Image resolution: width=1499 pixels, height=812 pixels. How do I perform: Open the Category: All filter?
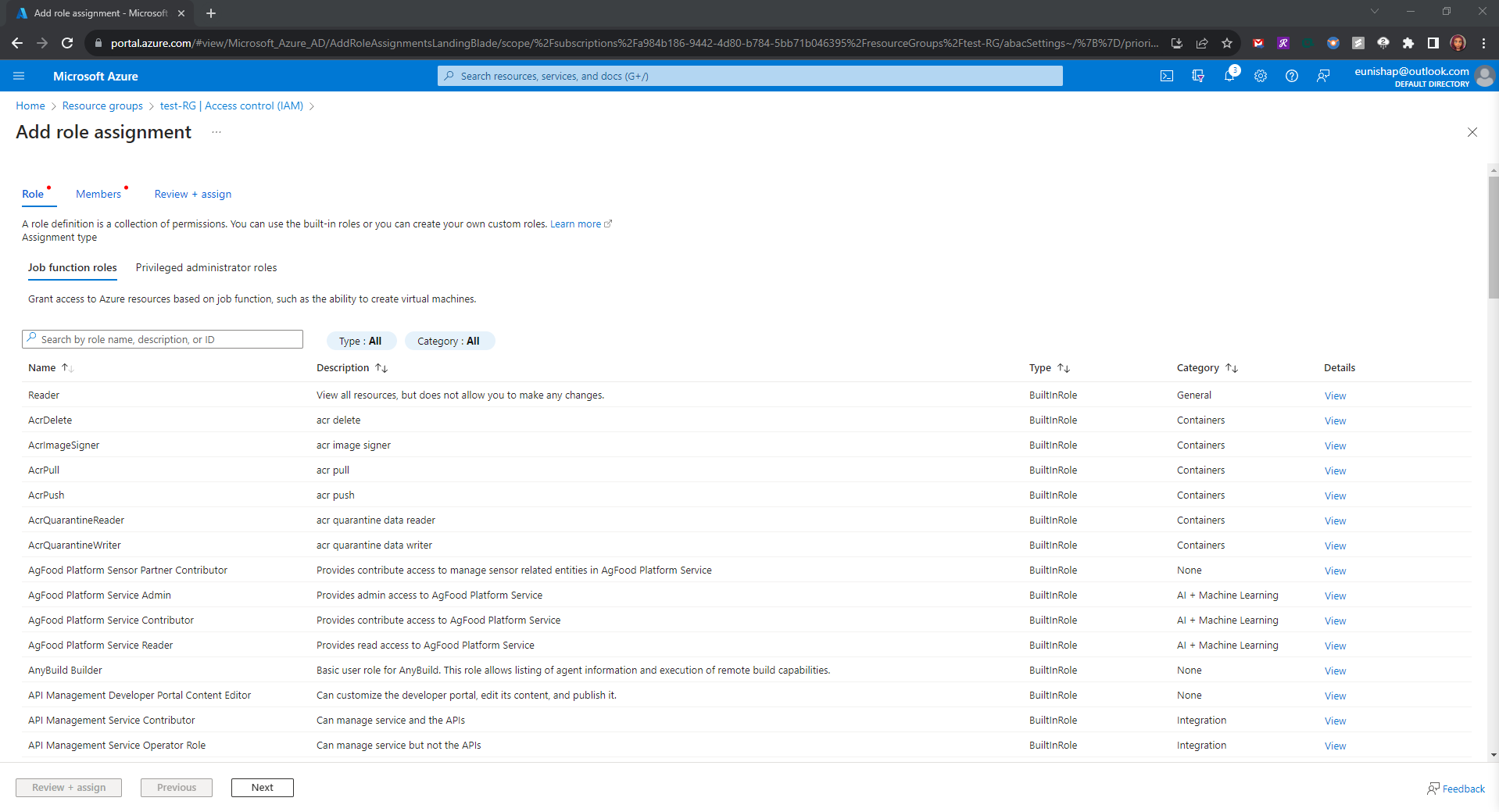(449, 341)
